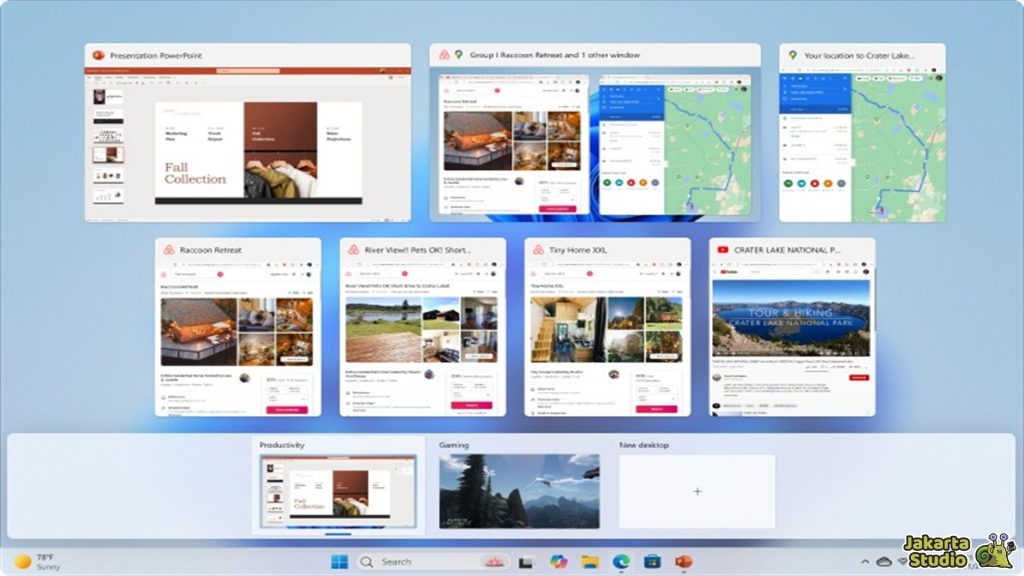Click YouTube icon in CRATER LAKE NATIONAL title

tap(723, 250)
